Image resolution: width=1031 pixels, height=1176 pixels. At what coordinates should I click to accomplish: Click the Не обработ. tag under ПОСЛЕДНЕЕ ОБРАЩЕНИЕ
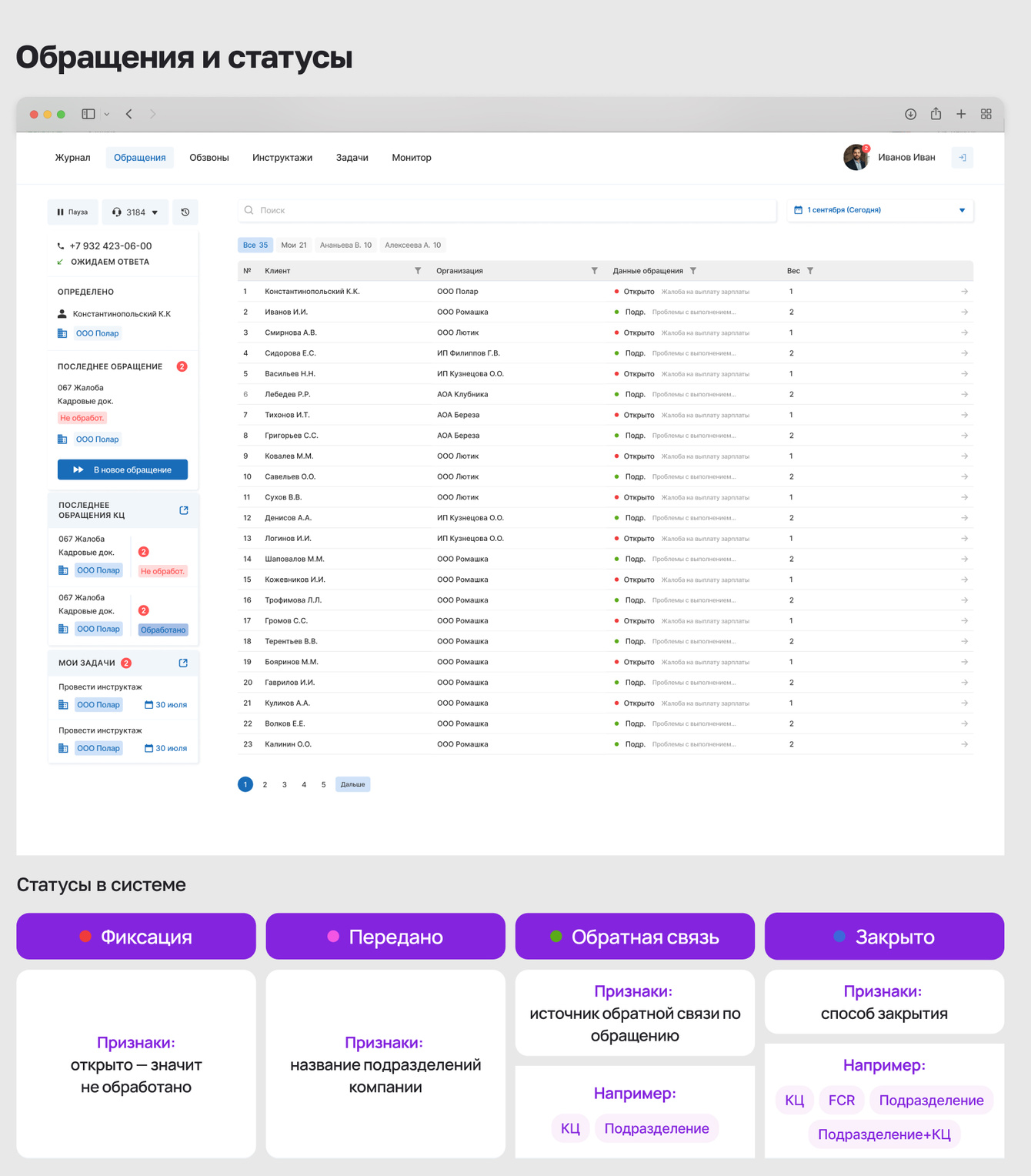82,418
